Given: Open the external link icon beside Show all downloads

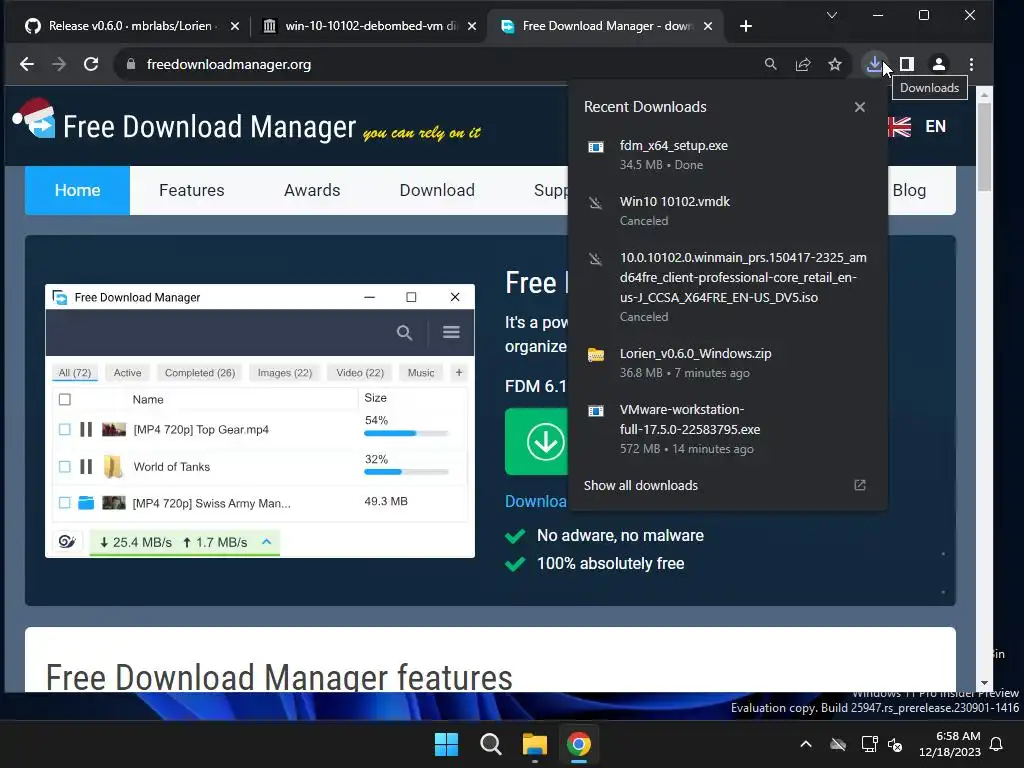Looking at the screenshot, I should pyautogui.click(x=859, y=485).
